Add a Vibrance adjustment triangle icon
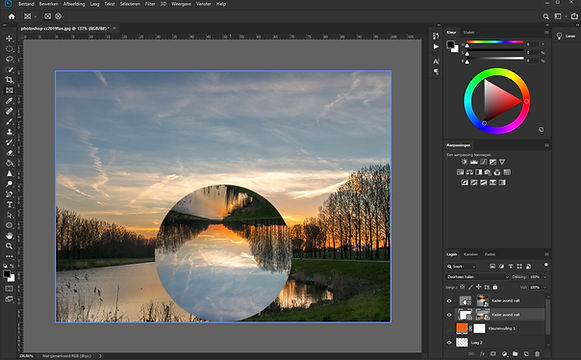The height and width of the screenshot is (360, 581). click(x=502, y=162)
